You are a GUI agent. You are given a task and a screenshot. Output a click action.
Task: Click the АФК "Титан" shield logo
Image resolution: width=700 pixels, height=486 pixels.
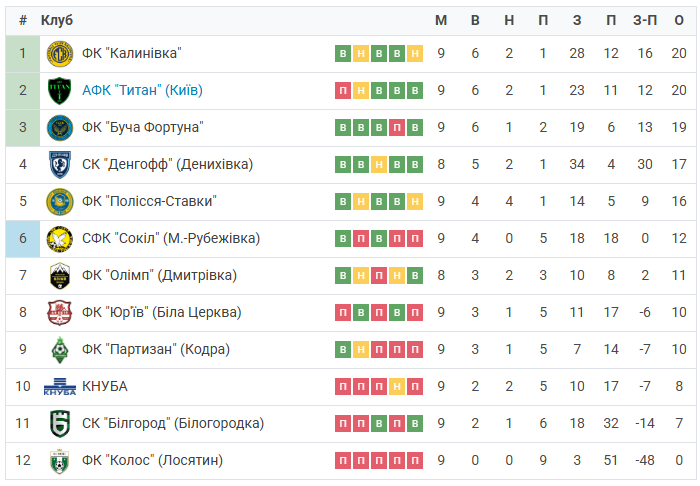pyautogui.click(x=60, y=91)
